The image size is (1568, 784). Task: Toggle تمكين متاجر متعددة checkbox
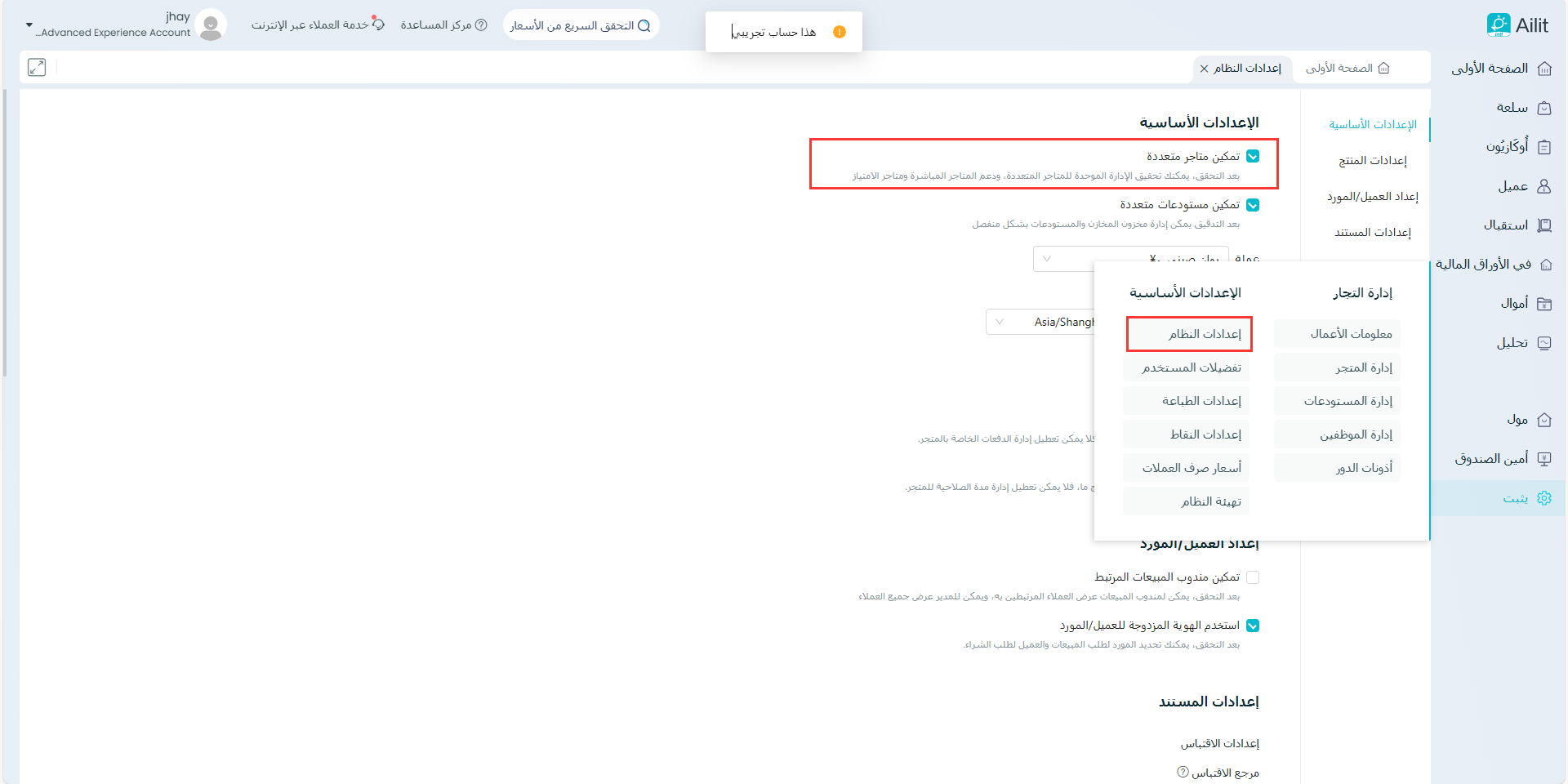(x=1253, y=157)
